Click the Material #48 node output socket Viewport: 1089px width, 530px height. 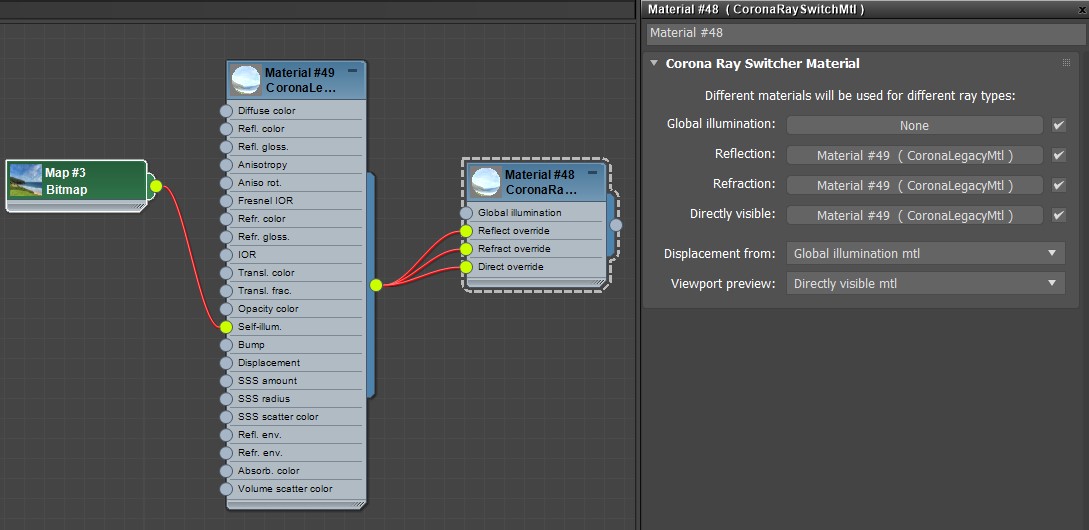616,225
